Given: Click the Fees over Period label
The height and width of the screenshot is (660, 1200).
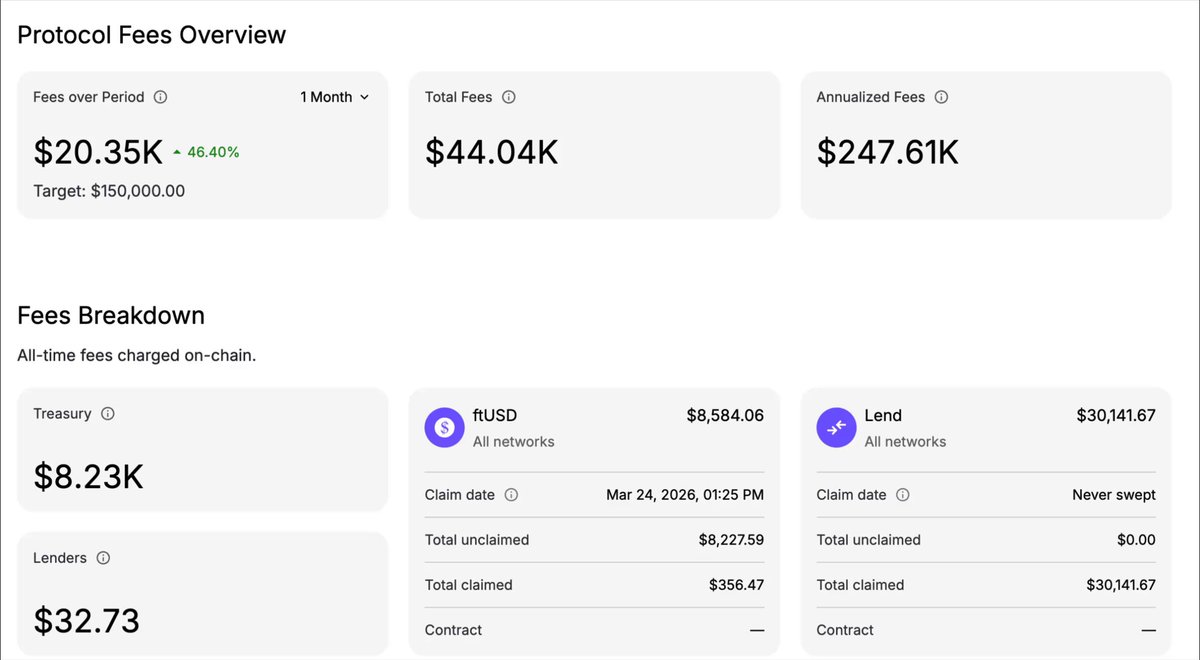Looking at the screenshot, I should point(89,97).
